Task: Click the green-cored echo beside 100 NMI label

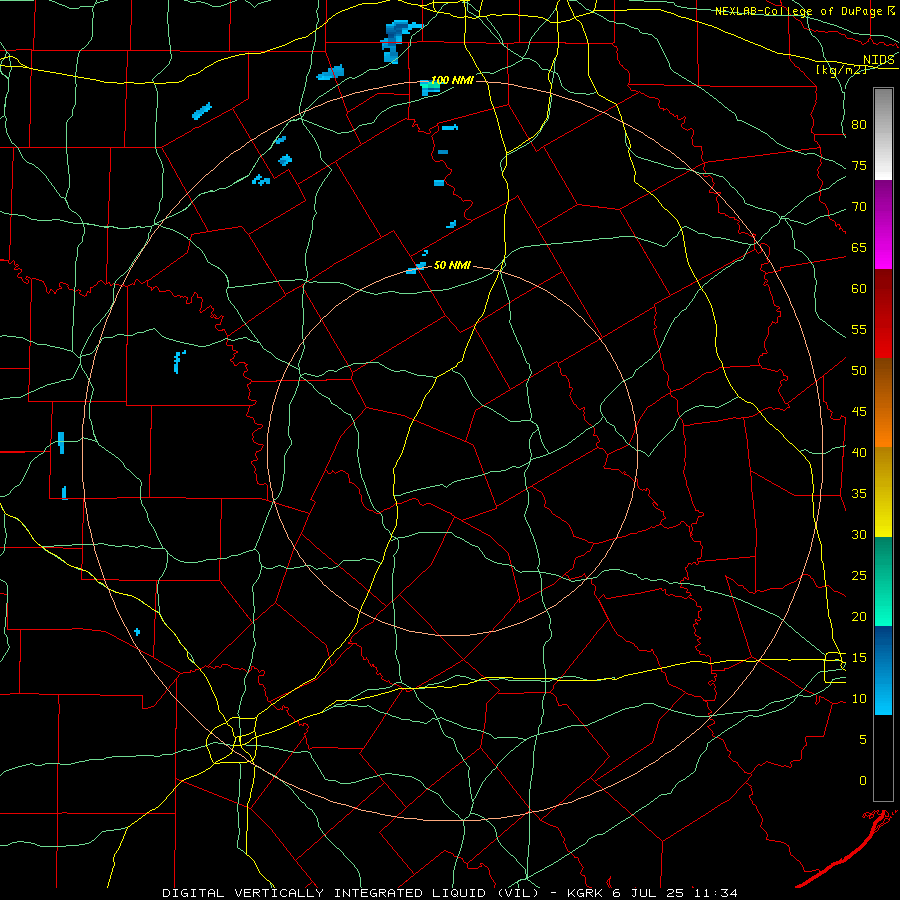Action: 429,88
